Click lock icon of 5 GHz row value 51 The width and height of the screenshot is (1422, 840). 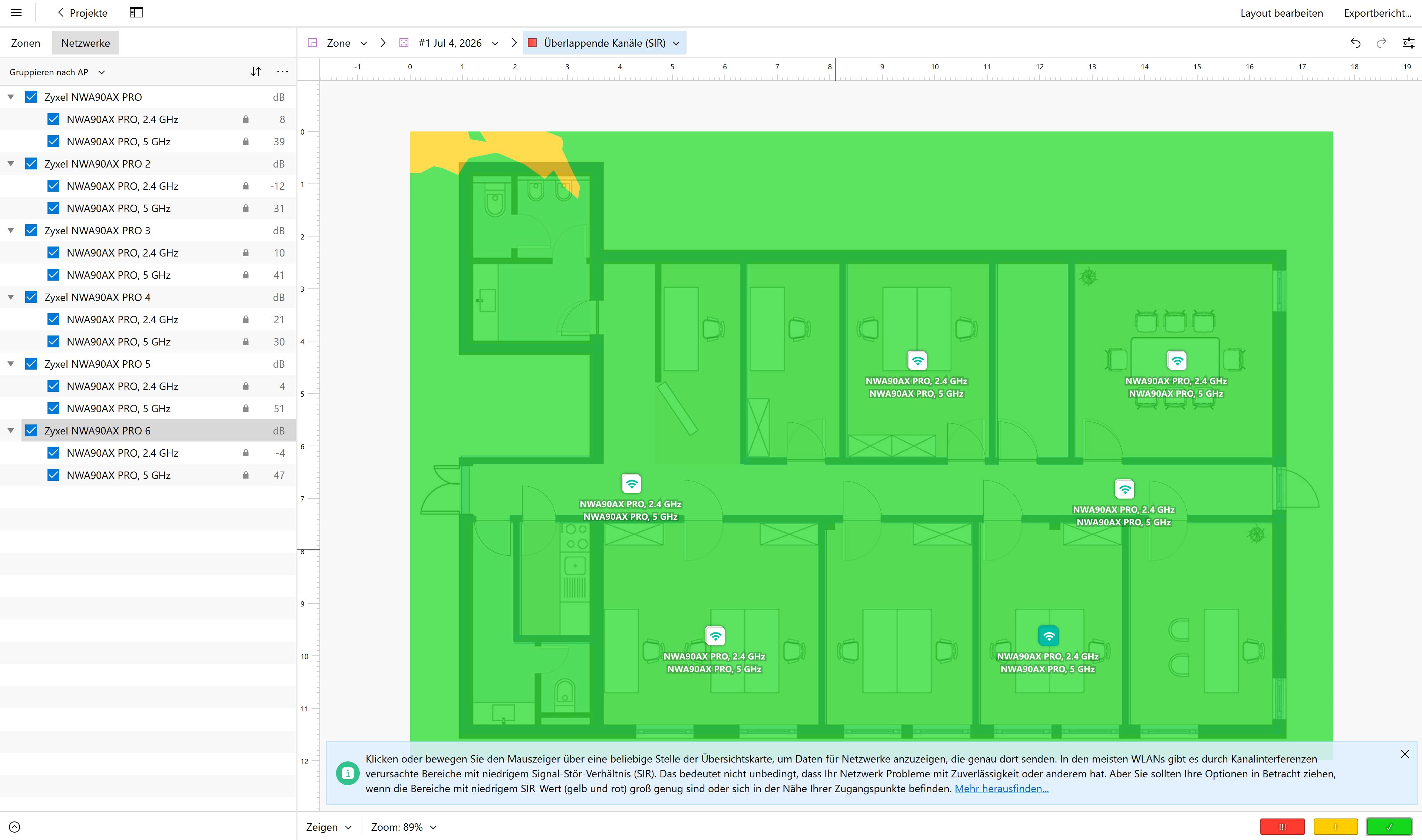(x=246, y=409)
